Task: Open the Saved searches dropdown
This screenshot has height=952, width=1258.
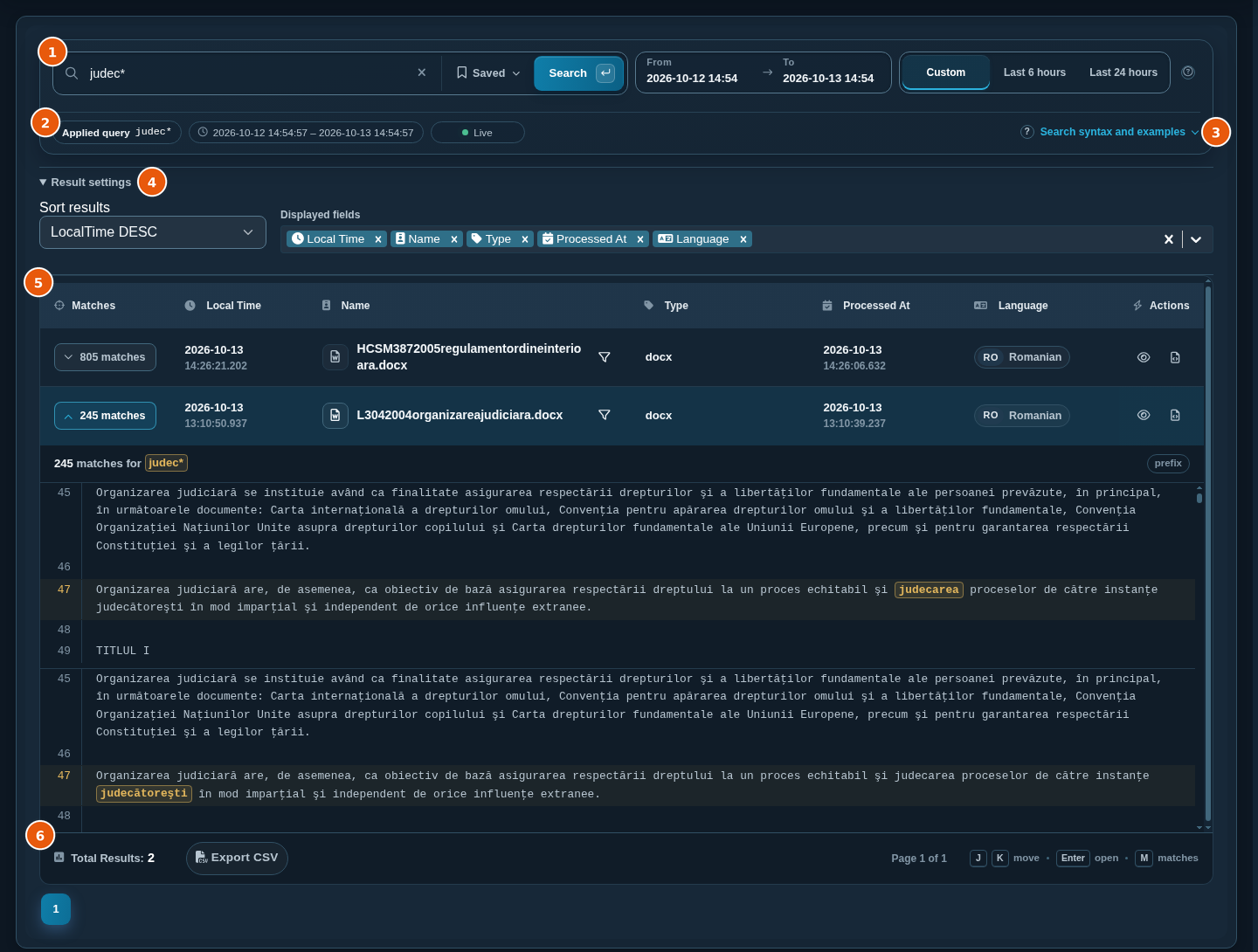Action: [488, 73]
